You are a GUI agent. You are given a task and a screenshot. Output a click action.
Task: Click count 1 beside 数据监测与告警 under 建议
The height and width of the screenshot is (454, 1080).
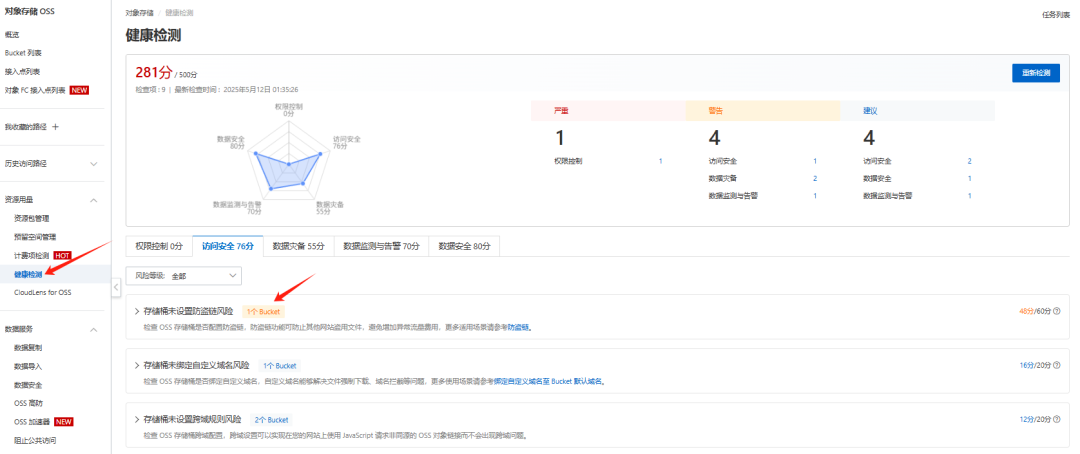coord(969,196)
